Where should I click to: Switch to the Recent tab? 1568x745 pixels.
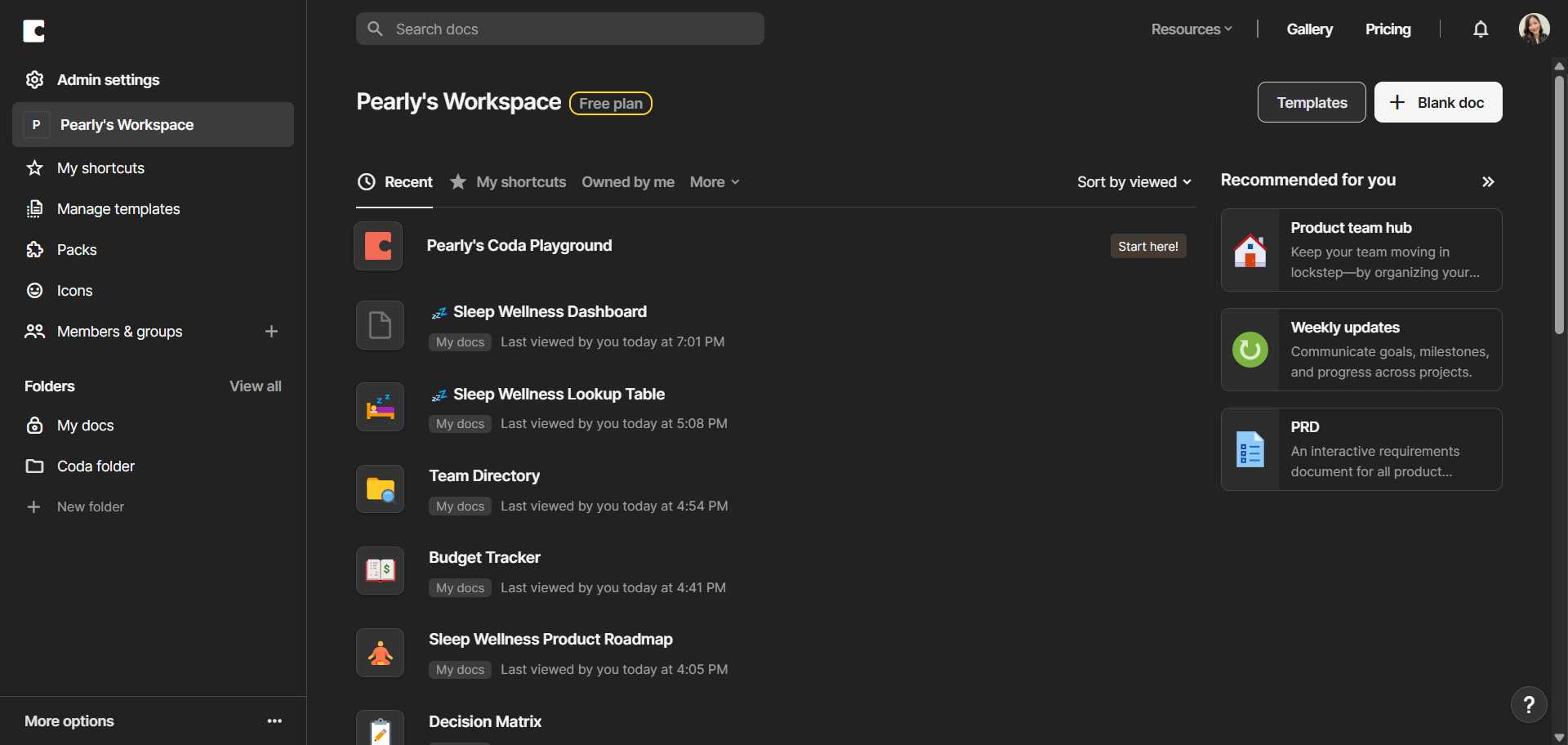[395, 182]
